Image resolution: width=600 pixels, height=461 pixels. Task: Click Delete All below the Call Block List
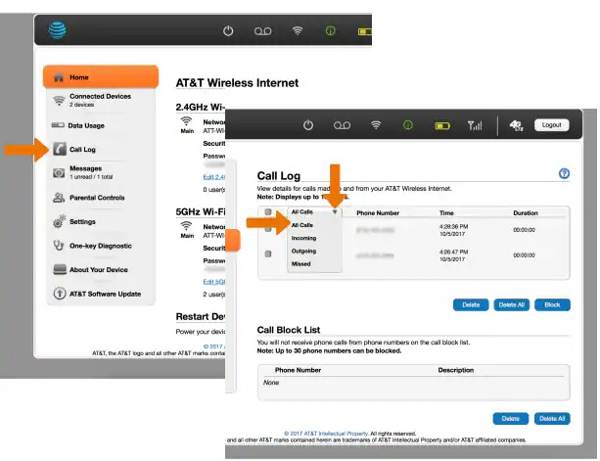(x=552, y=419)
